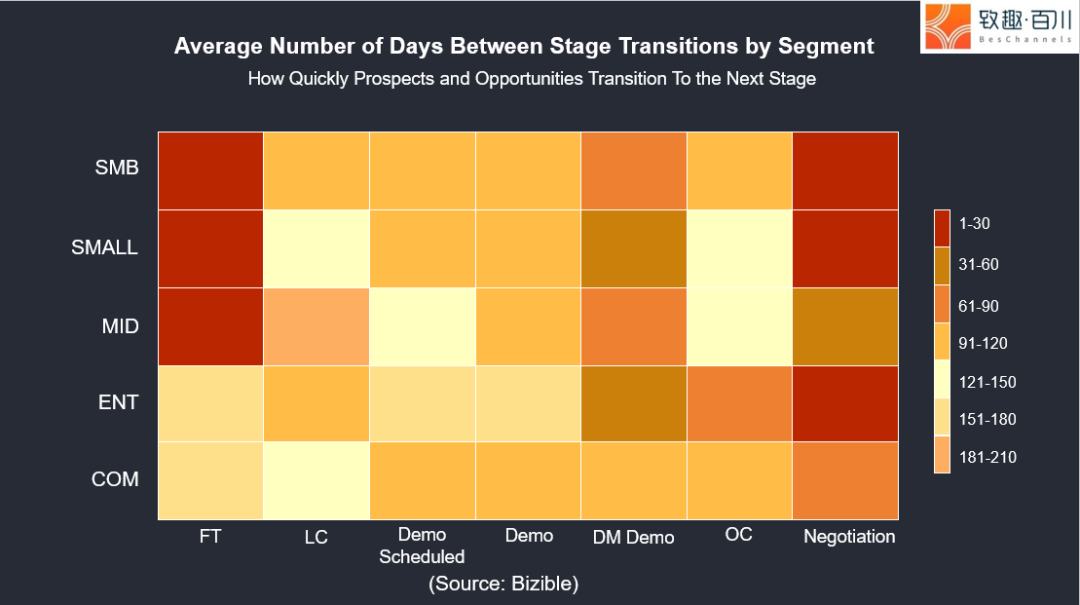
Task: Select the 31-60 legend color swatch
Action: coord(942,265)
